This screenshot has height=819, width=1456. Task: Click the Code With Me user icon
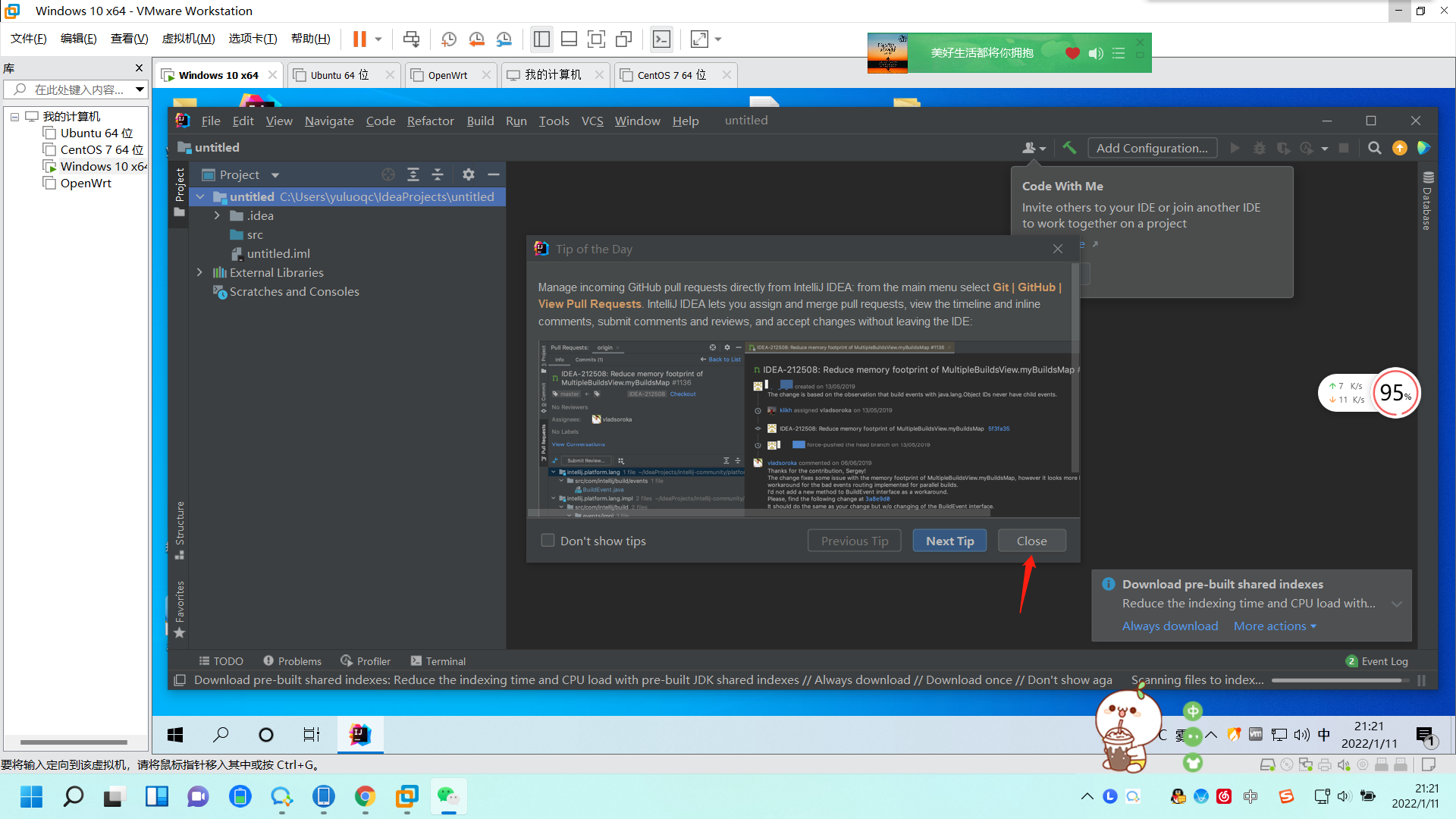click(1034, 148)
